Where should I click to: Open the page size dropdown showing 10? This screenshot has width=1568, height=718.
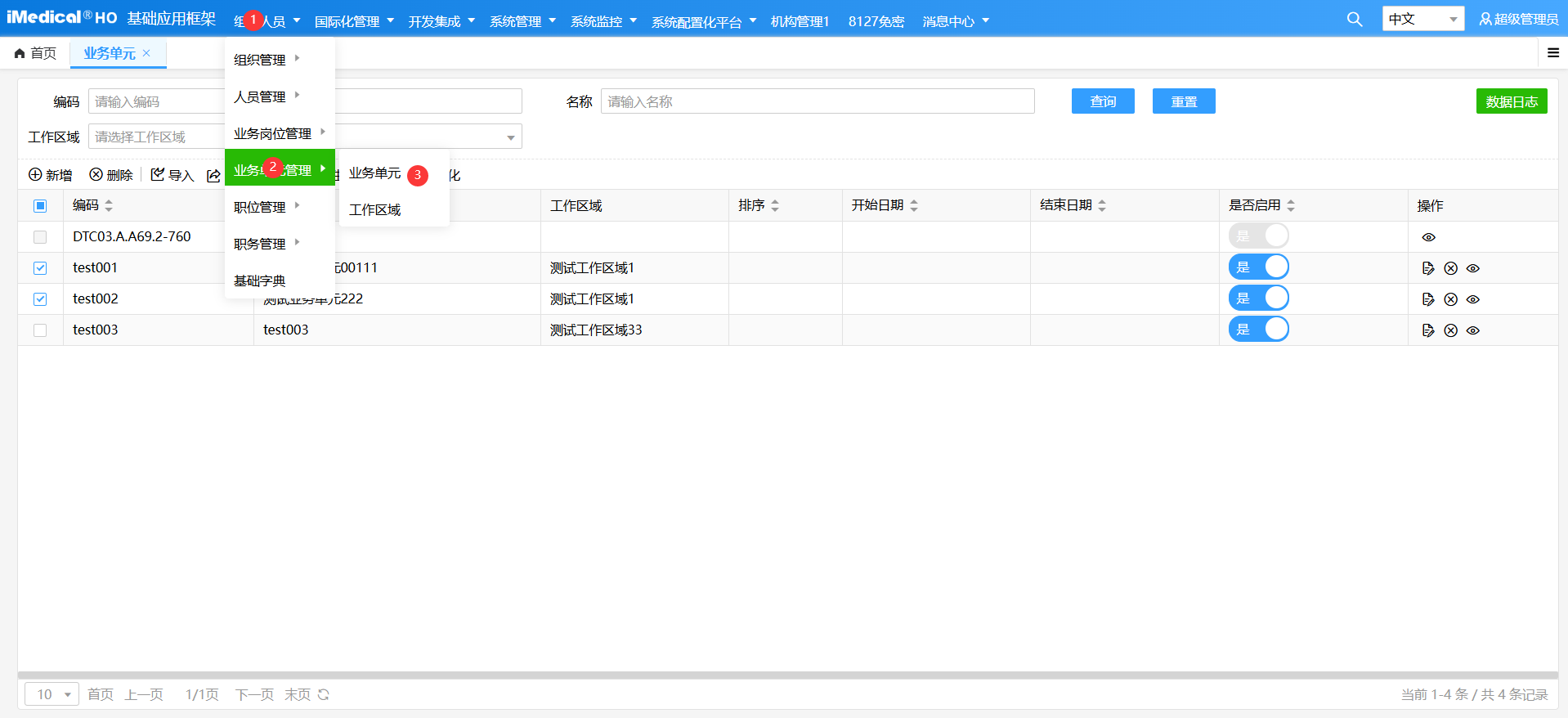point(52,694)
